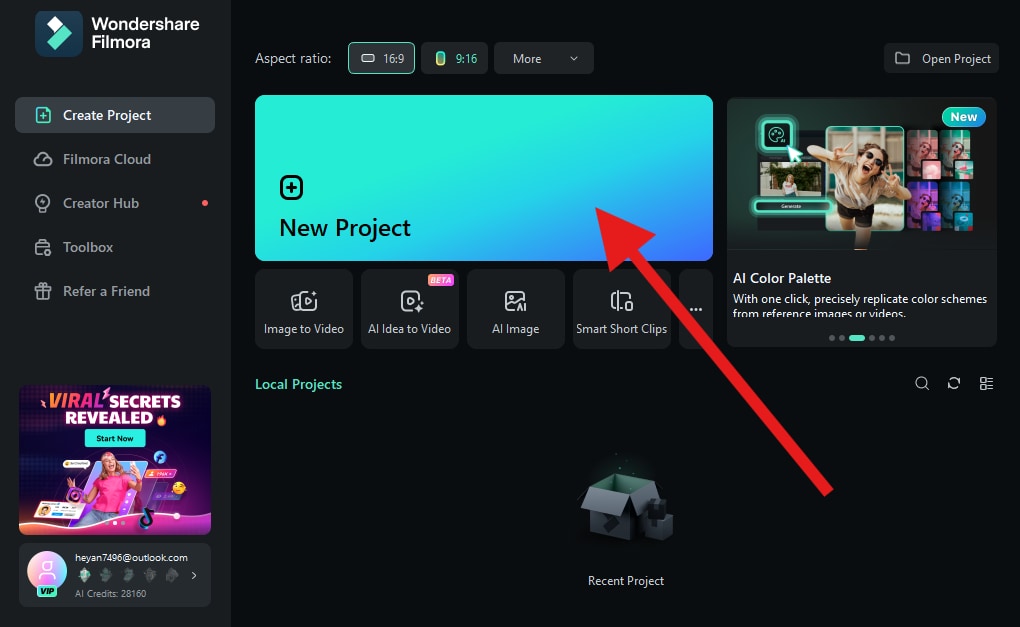1020x627 pixels.
Task: Click the Refer a Friend gift icon
Action: coord(43,291)
